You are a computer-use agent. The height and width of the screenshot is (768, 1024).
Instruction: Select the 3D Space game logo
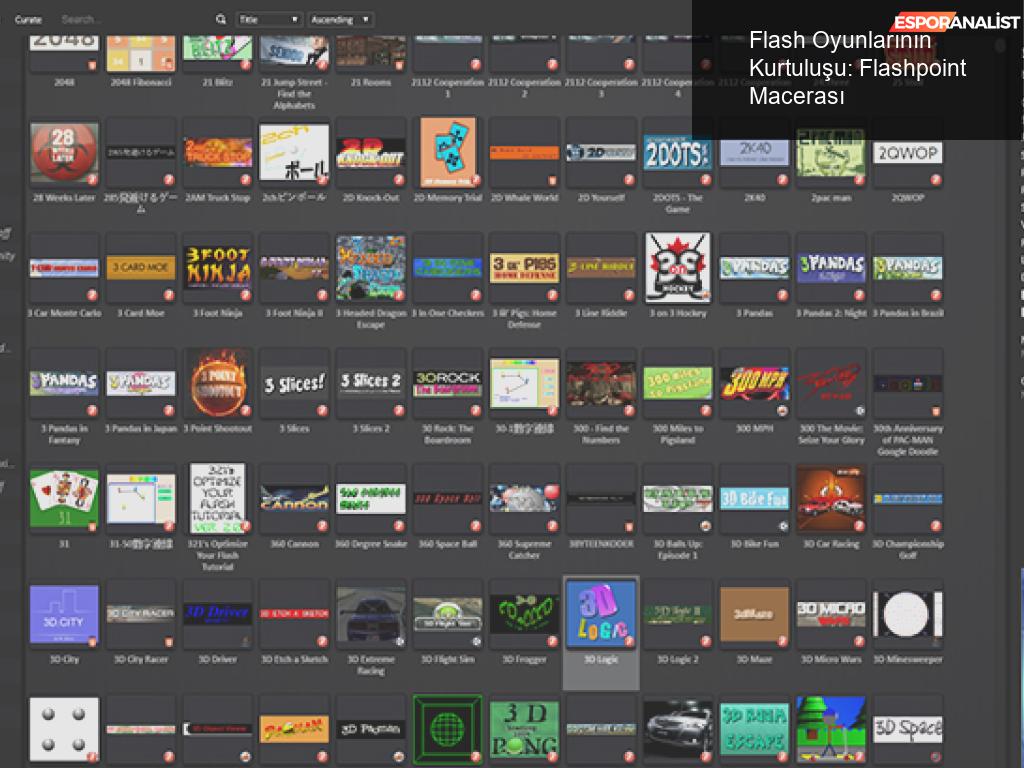pyautogui.click(x=908, y=729)
